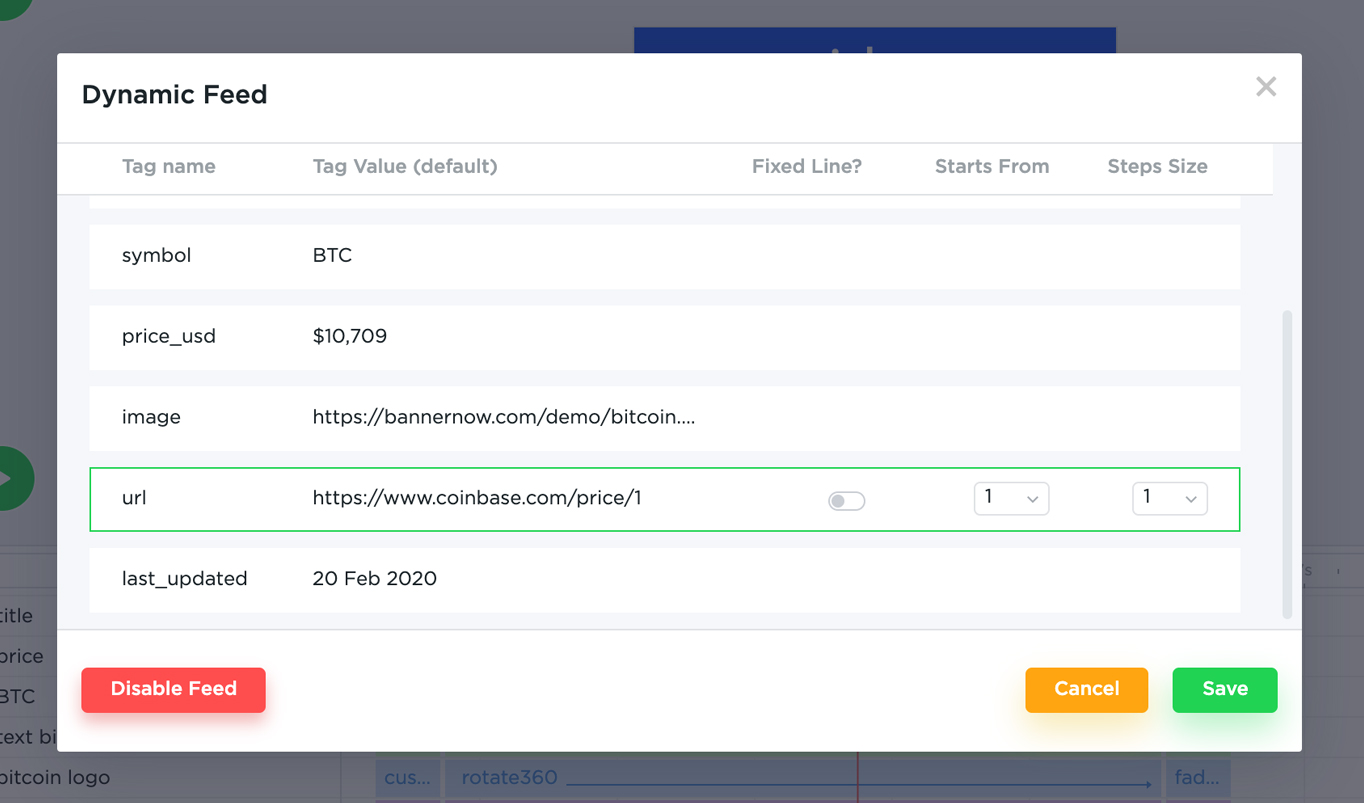Click the orange Cancel button
Screen dimensions: 1364x803
click(1086, 689)
